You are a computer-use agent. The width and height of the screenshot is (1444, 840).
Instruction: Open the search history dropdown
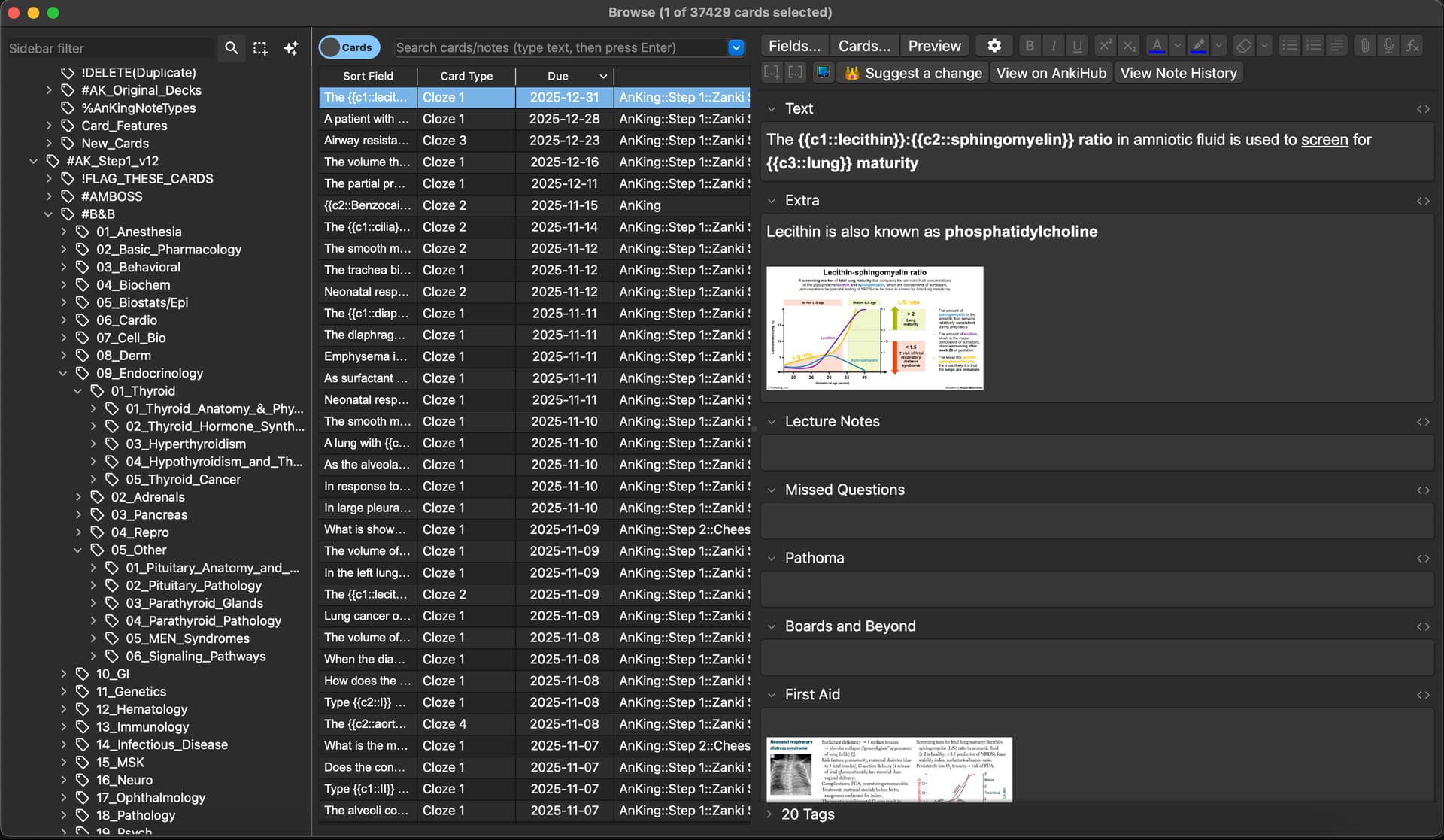[x=736, y=47]
